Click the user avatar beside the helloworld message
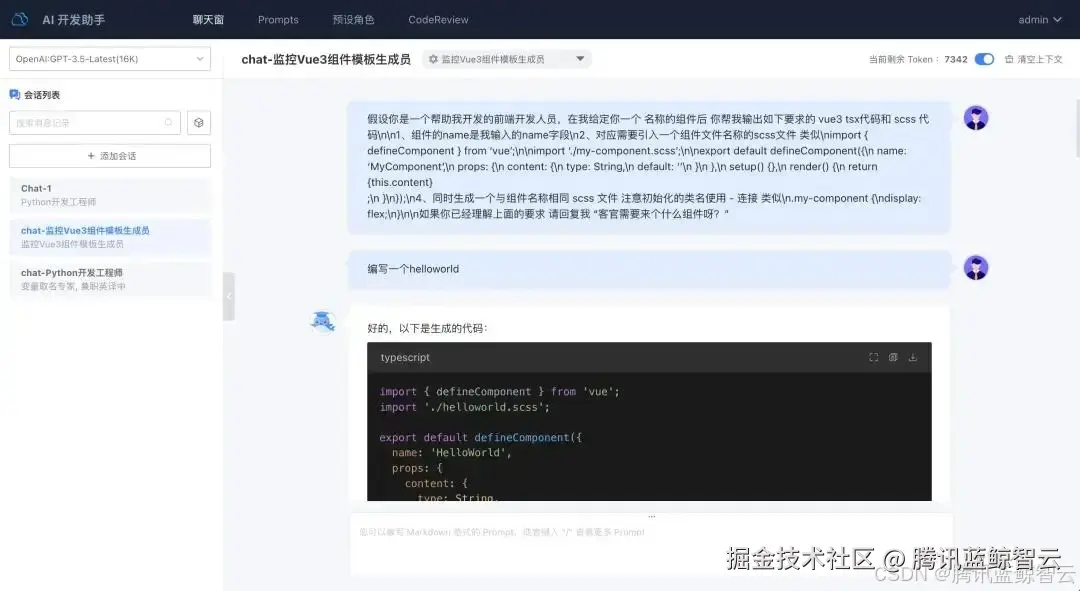This screenshot has height=591, width=1080. [975, 267]
